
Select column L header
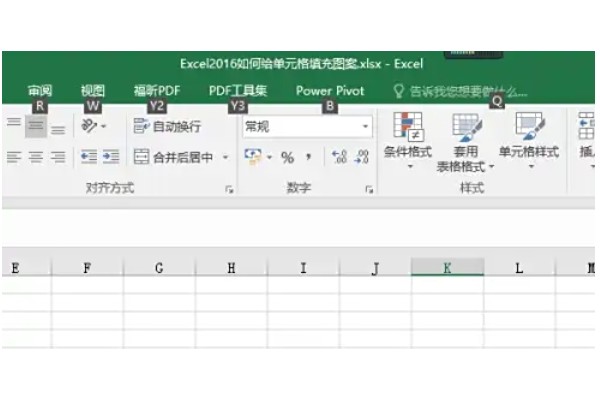coord(519,268)
